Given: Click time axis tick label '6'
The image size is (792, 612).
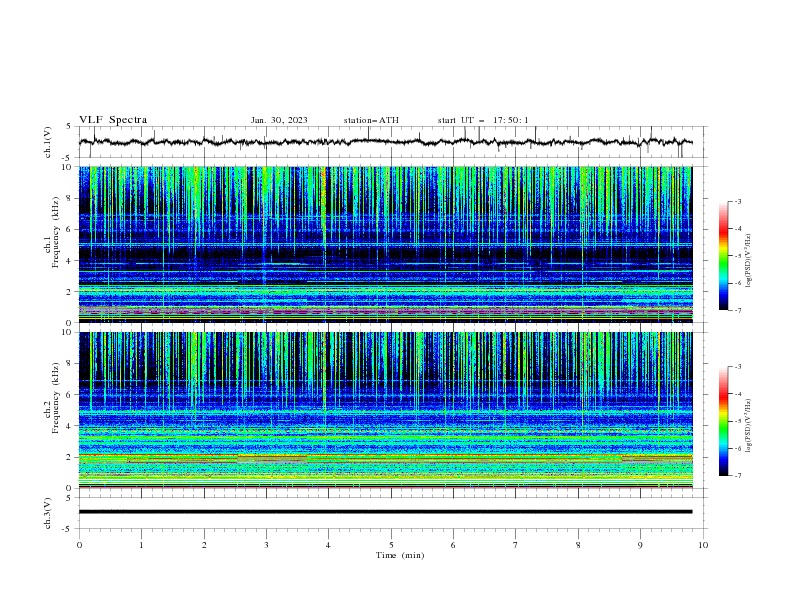Looking at the screenshot, I should pyautogui.click(x=453, y=545).
